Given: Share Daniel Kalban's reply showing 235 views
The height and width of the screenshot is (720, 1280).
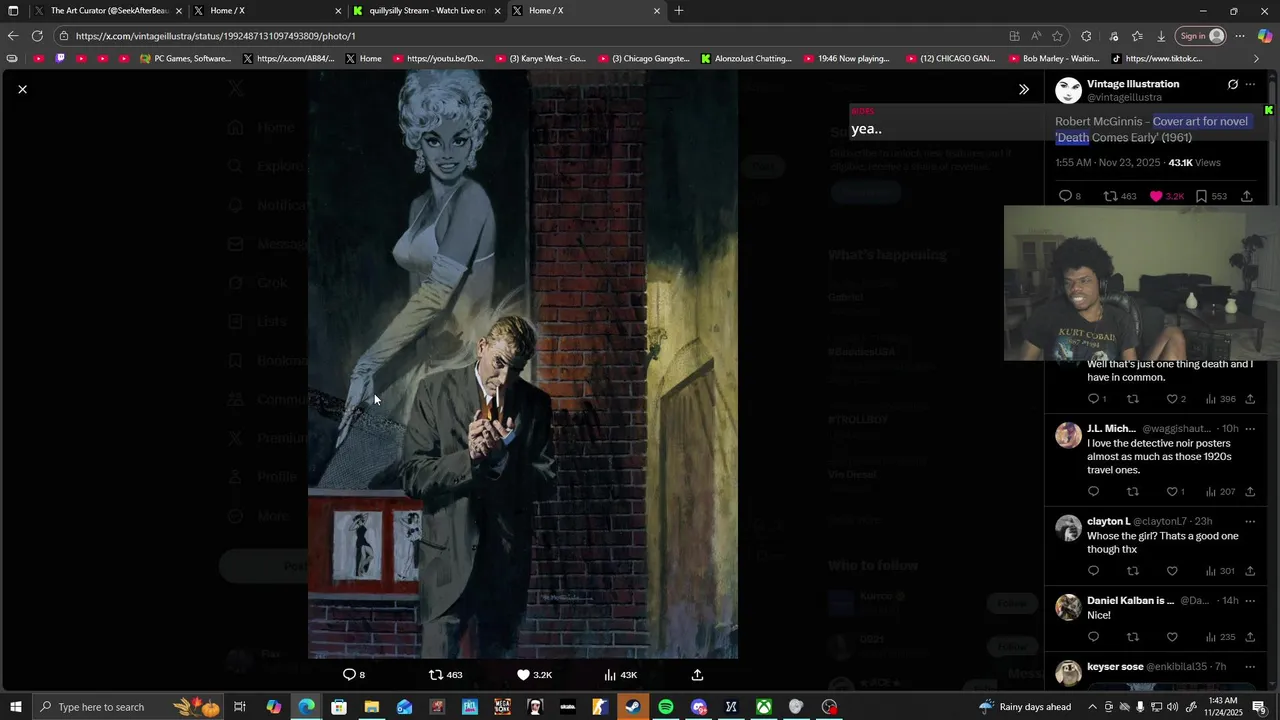Looking at the screenshot, I should tap(1250, 637).
